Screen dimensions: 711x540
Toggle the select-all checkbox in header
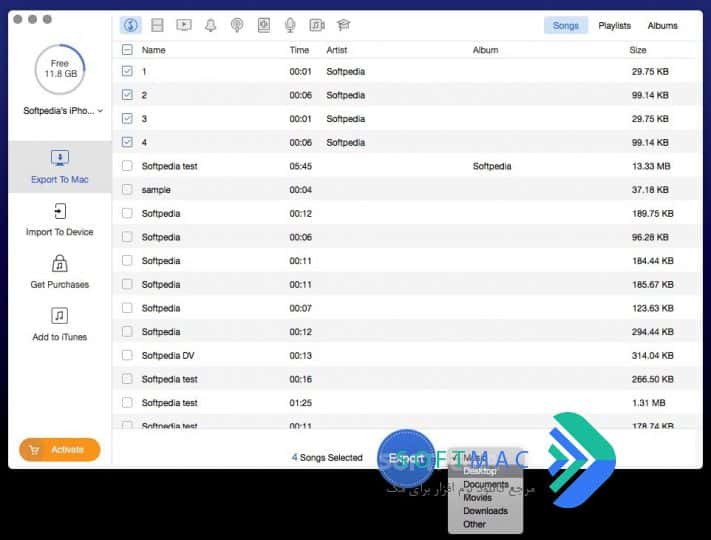127,50
